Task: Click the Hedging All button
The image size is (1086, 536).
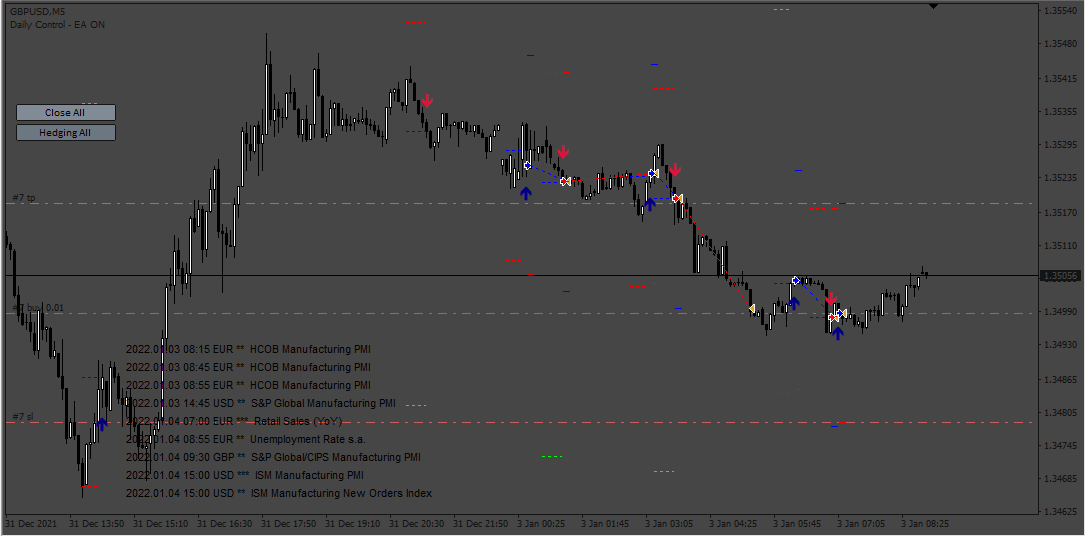Action: [66, 132]
